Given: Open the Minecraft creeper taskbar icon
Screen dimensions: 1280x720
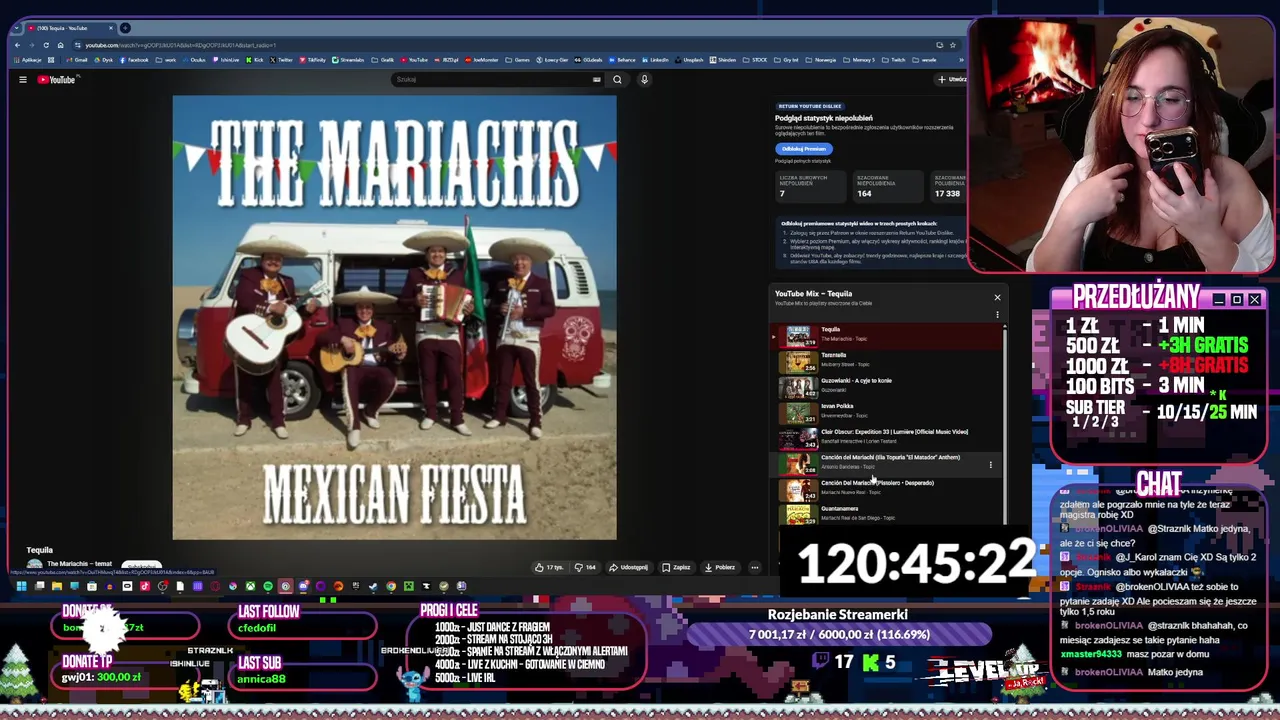Looking at the screenshot, I should tap(409, 586).
